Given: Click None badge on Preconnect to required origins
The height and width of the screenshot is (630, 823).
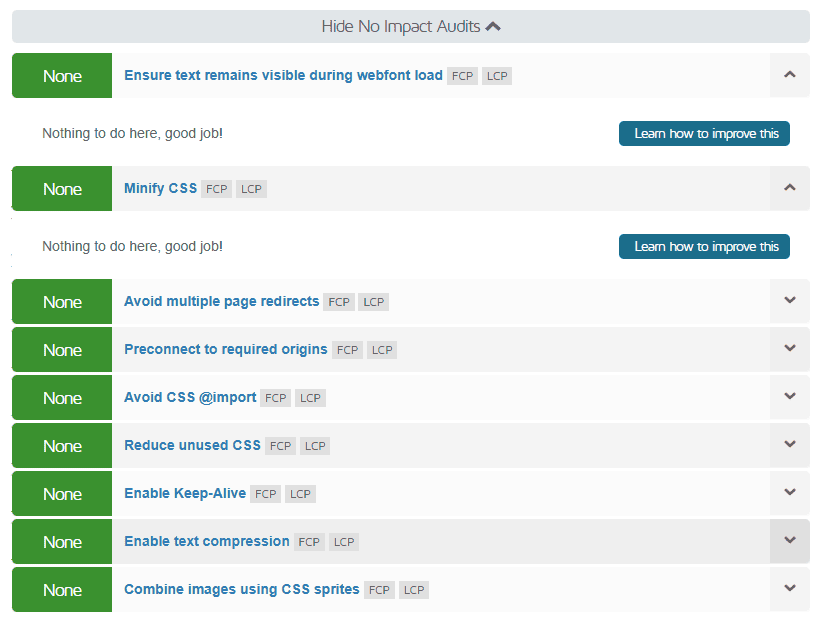Looking at the screenshot, I should 62,350.
